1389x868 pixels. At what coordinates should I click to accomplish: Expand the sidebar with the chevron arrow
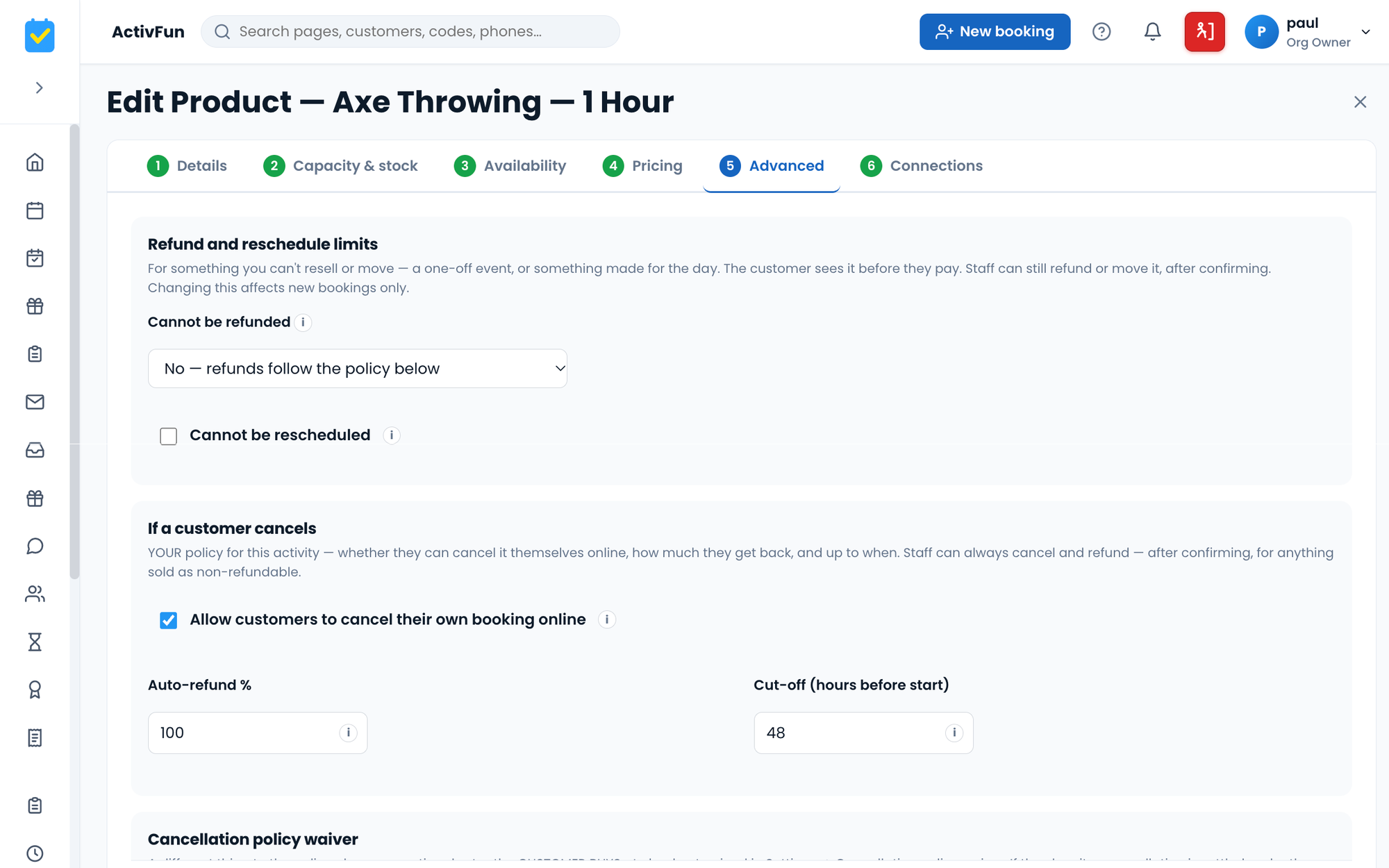tap(40, 87)
